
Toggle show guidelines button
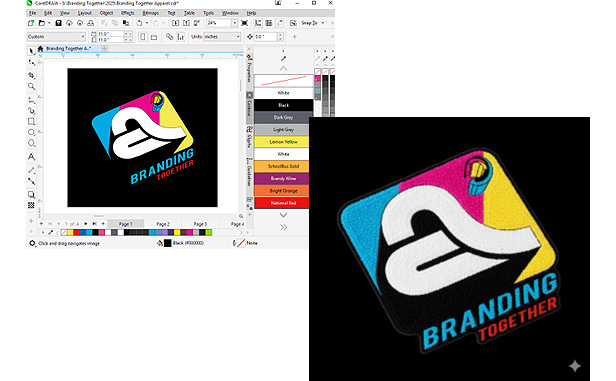coord(279,23)
